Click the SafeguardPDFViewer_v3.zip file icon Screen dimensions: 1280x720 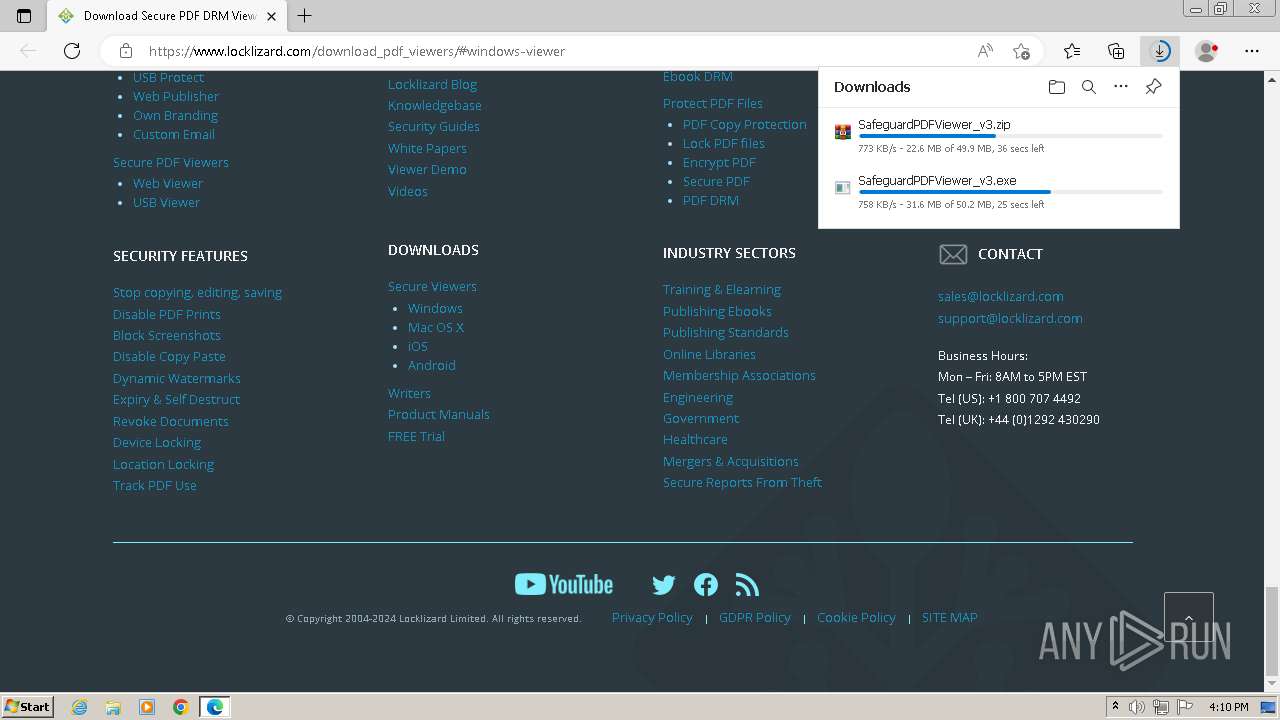[x=843, y=132]
